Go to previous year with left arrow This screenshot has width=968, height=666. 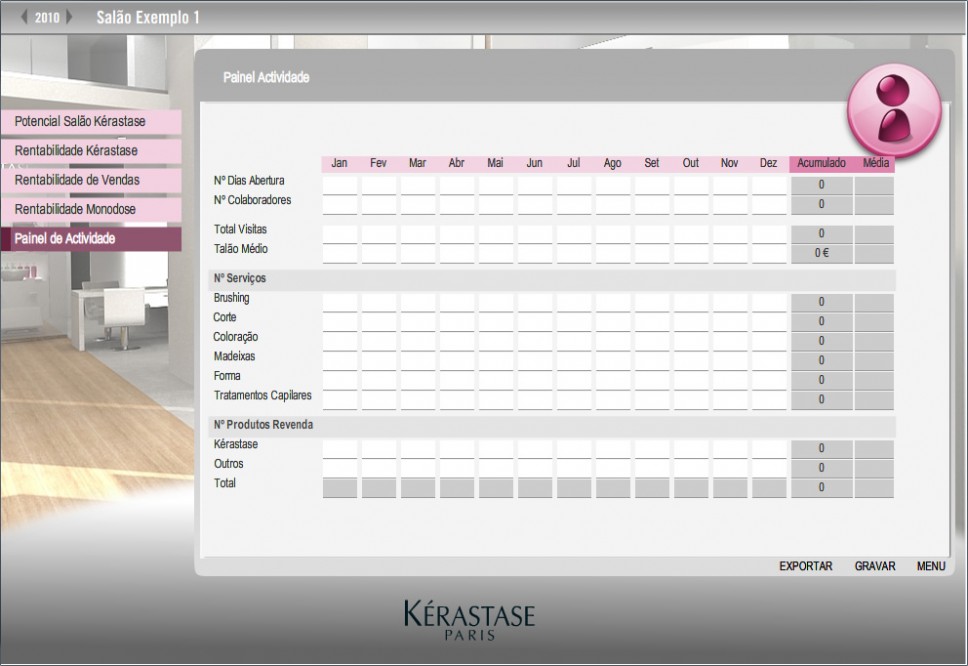click(x=24, y=17)
